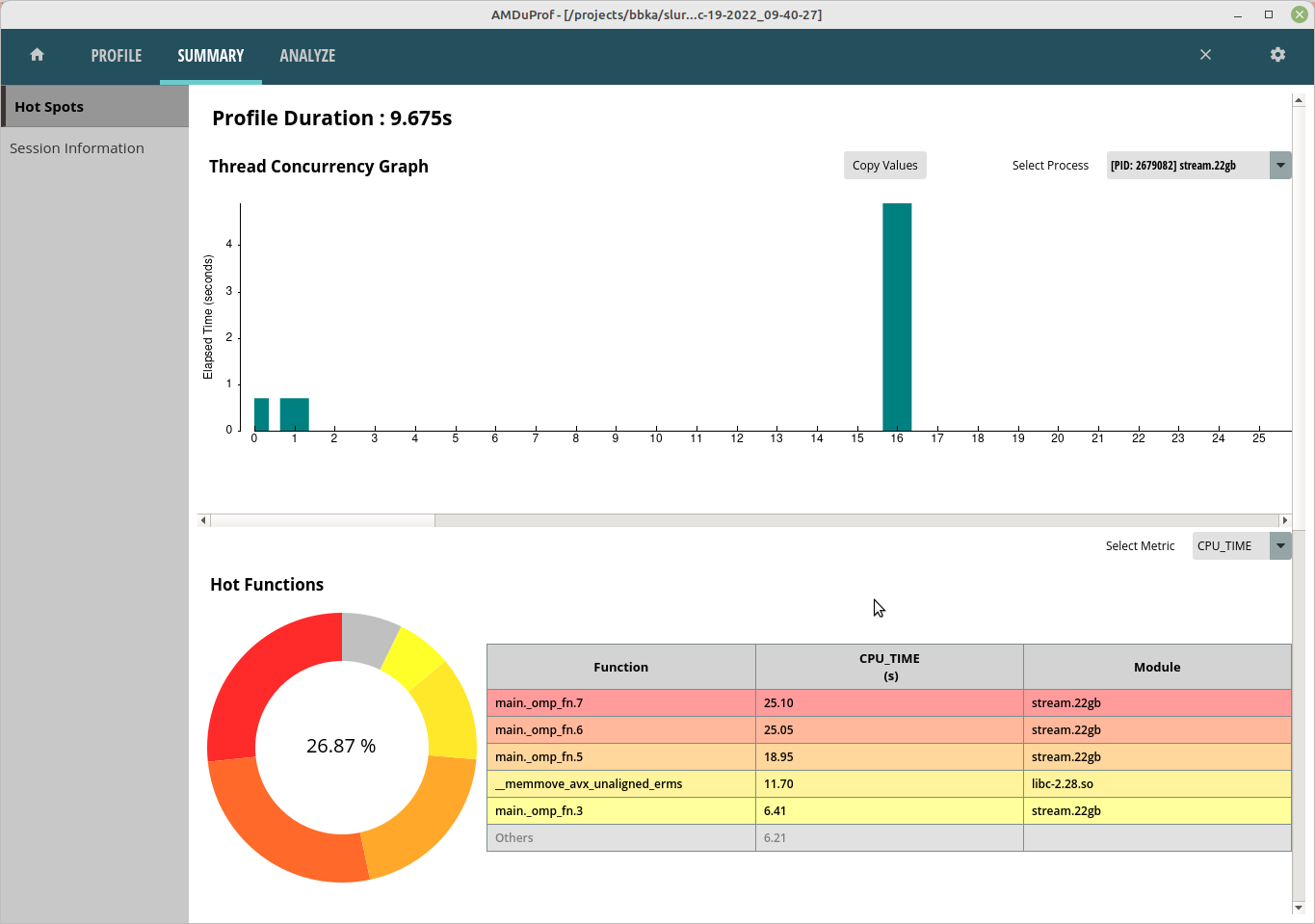Viewport: 1315px width, 924px height.
Task: Select Hot Spots in the sidebar
Action: [x=49, y=106]
